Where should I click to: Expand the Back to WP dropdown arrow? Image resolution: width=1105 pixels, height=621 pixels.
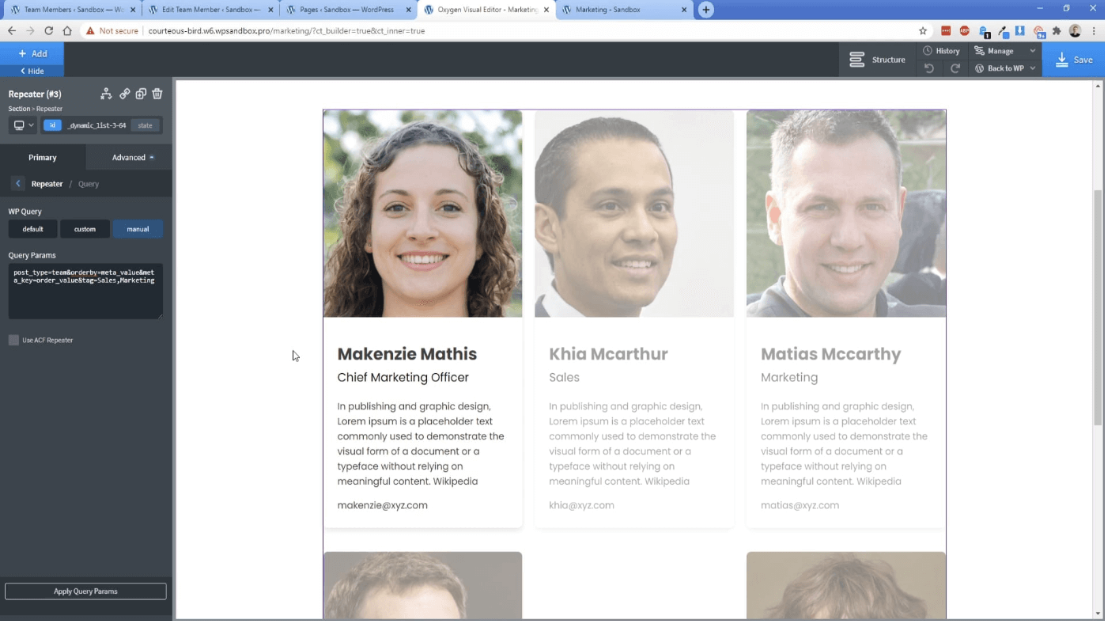1032,68
